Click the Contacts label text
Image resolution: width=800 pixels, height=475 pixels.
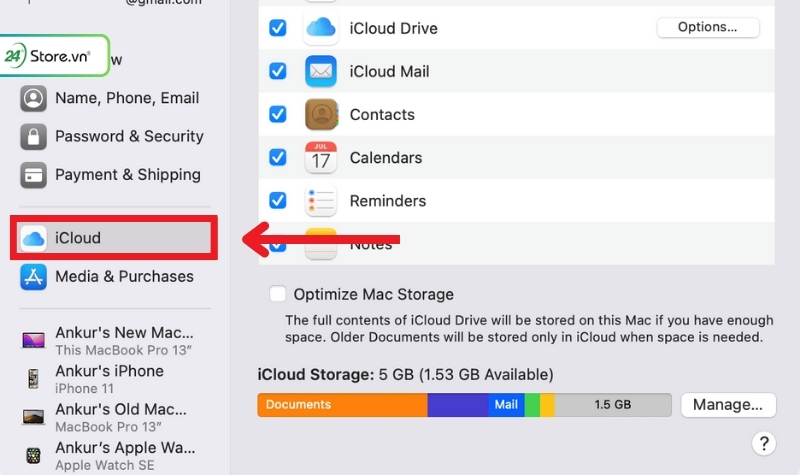382,114
